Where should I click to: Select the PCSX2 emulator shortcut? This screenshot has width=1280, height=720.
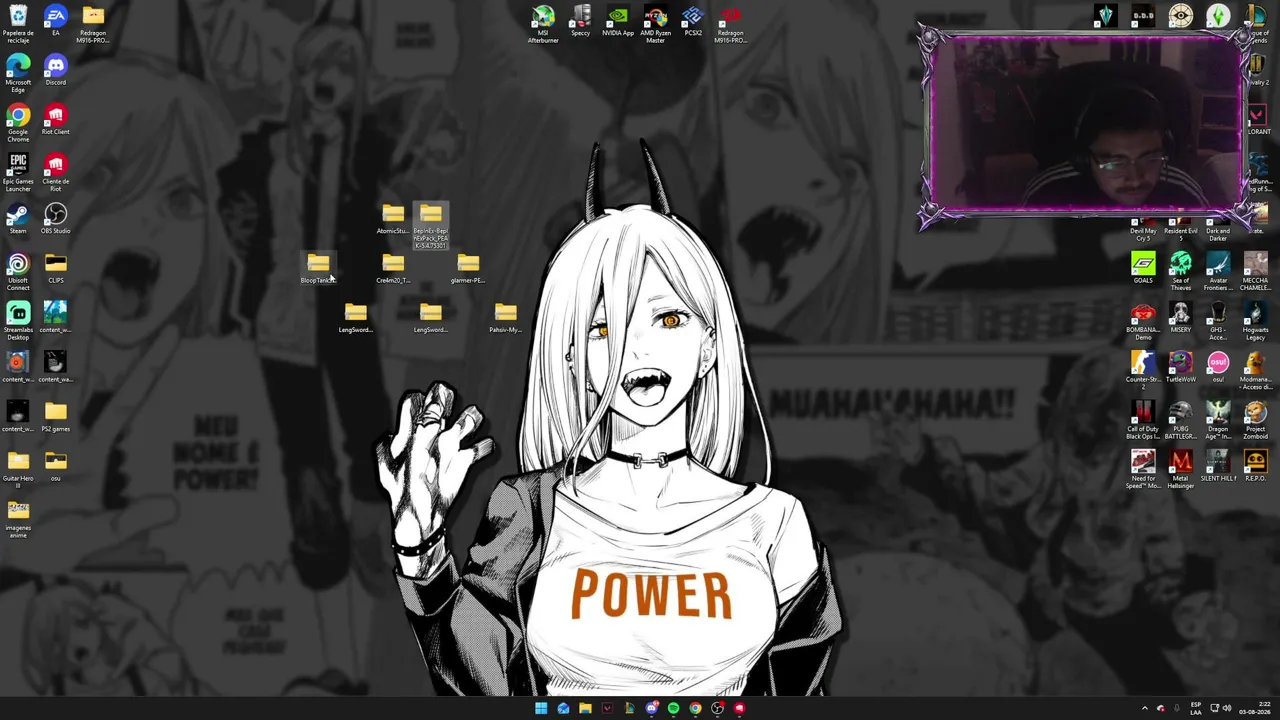(693, 21)
